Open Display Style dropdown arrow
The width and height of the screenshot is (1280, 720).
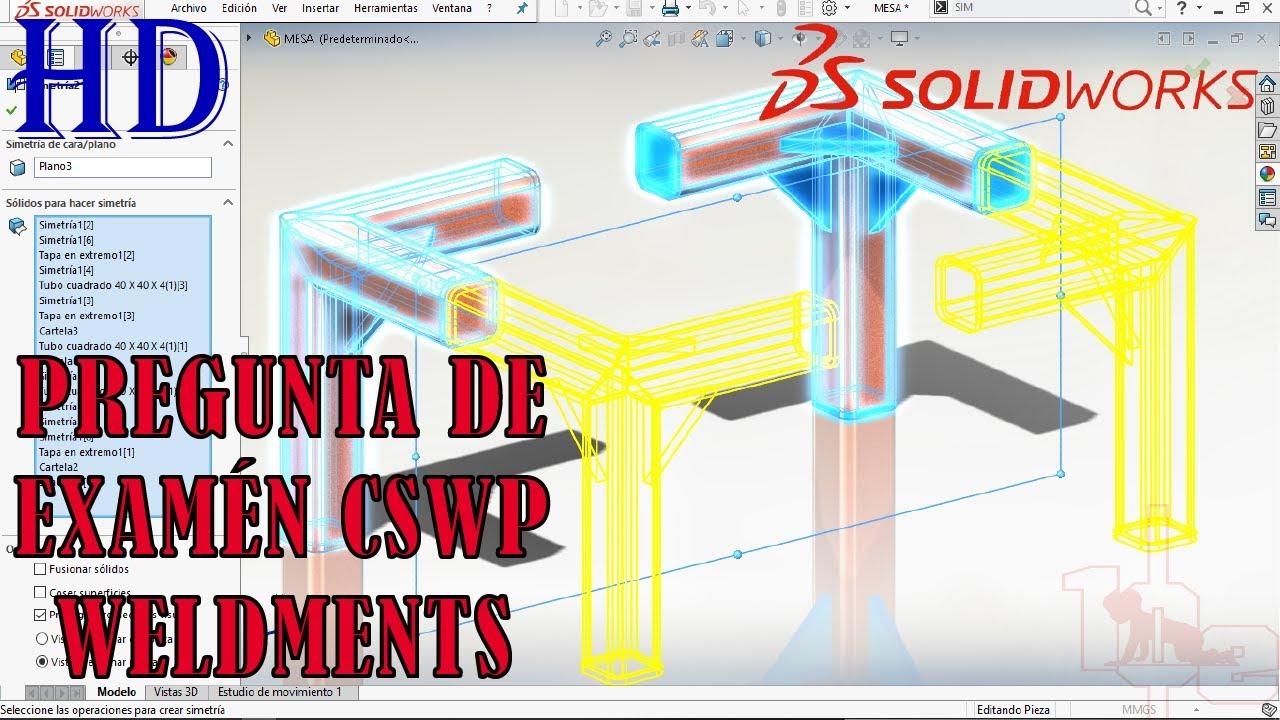click(778, 39)
